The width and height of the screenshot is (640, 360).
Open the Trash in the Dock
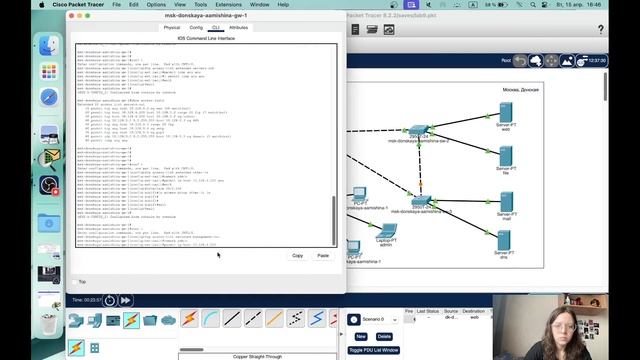click(49, 324)
